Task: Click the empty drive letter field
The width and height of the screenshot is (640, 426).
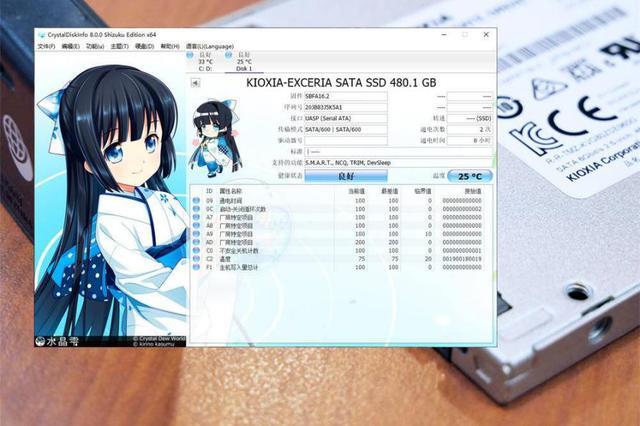Action: [x=346, y=140]
